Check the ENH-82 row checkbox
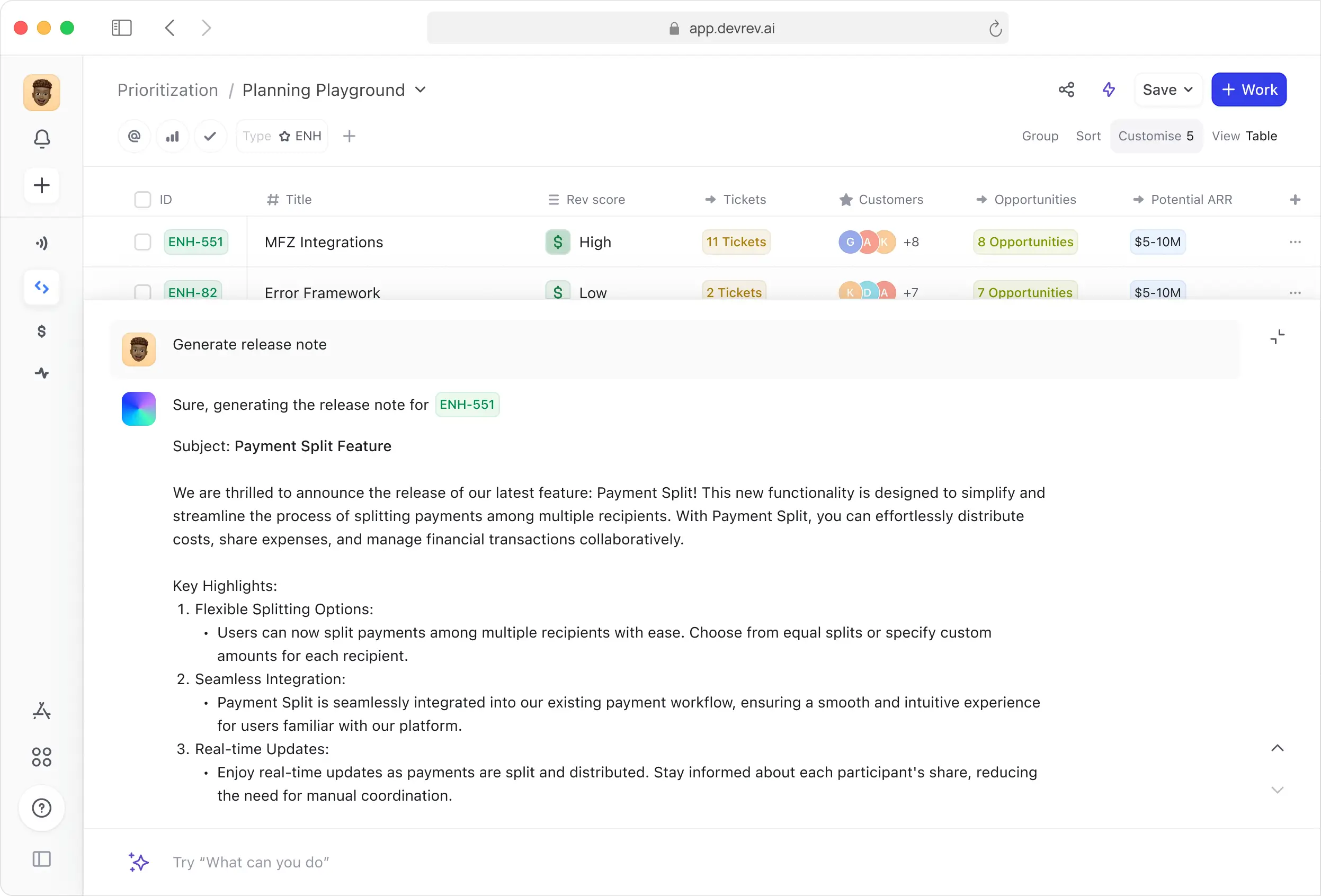Screen dimensions: 1321x896 pyautogui.click(x=142, y=292)
